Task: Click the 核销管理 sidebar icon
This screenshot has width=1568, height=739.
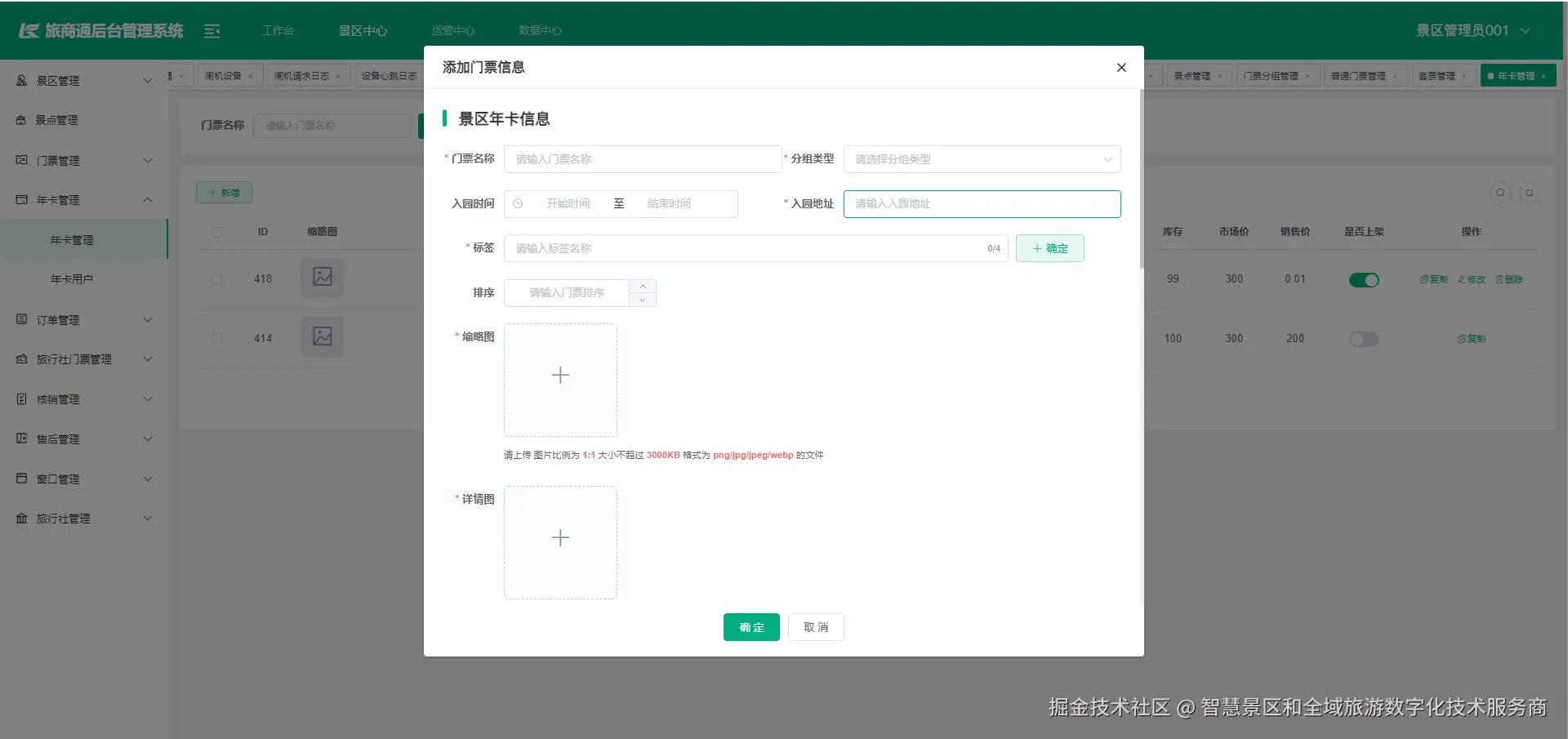Action: point(21,398)
